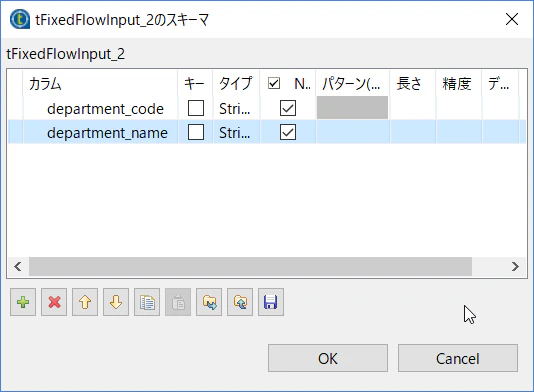The height and width of the screenshot is (392, 534).
Task: Click the Talend logo in title bar
Action: [19, 19]
